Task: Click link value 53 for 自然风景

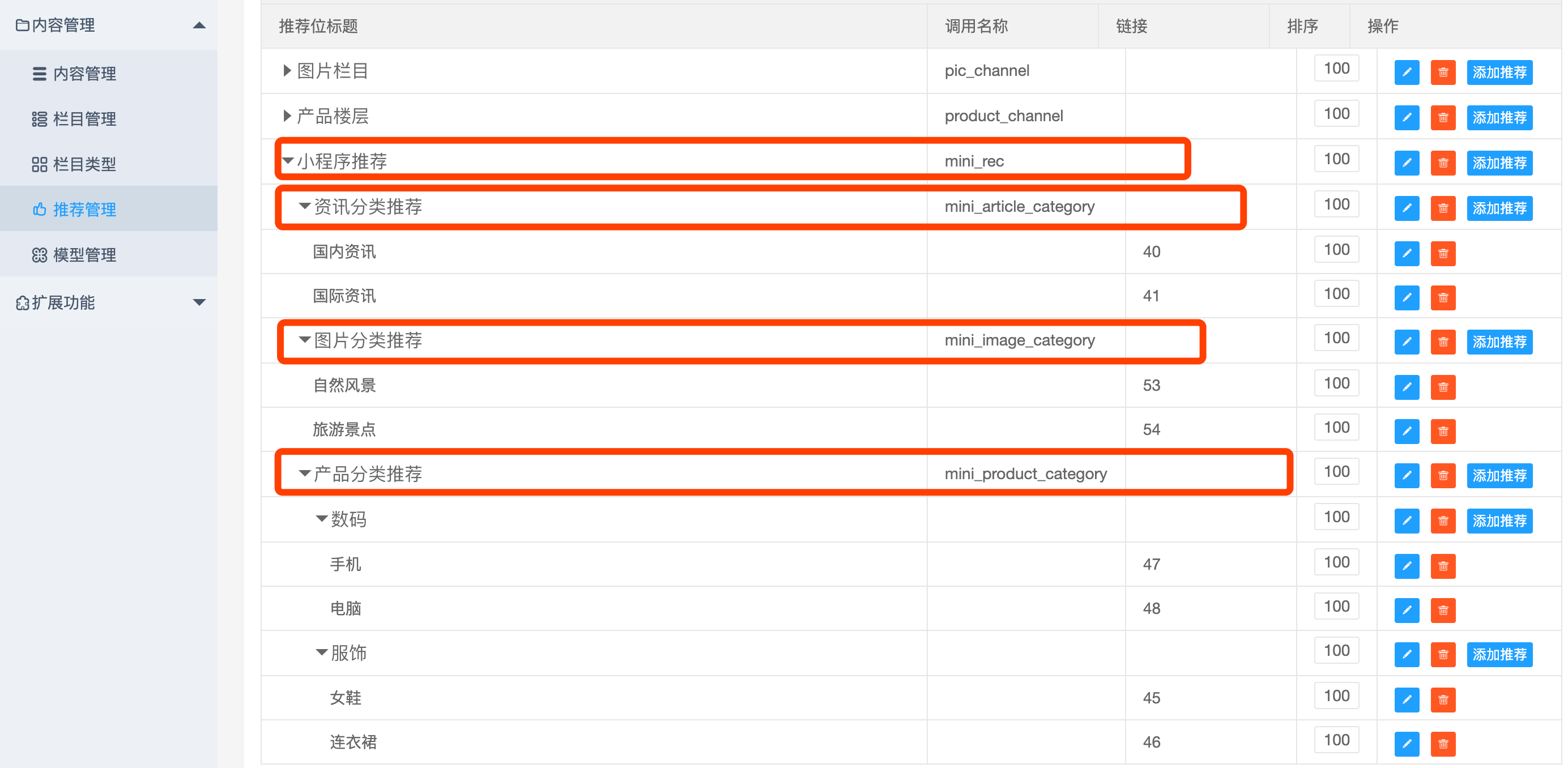Action: pos(1151,385)
